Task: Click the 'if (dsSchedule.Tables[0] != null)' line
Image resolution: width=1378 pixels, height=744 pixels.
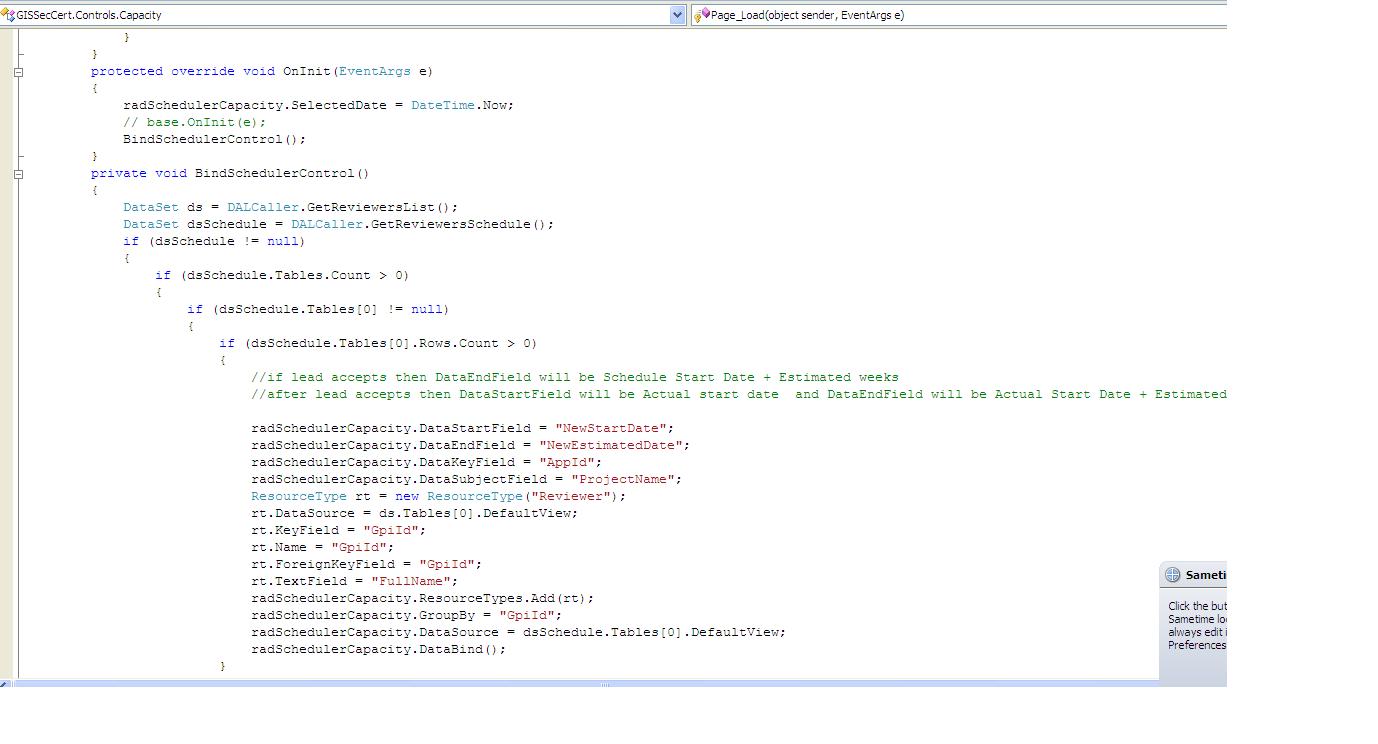Action: [x=318, y=309]
